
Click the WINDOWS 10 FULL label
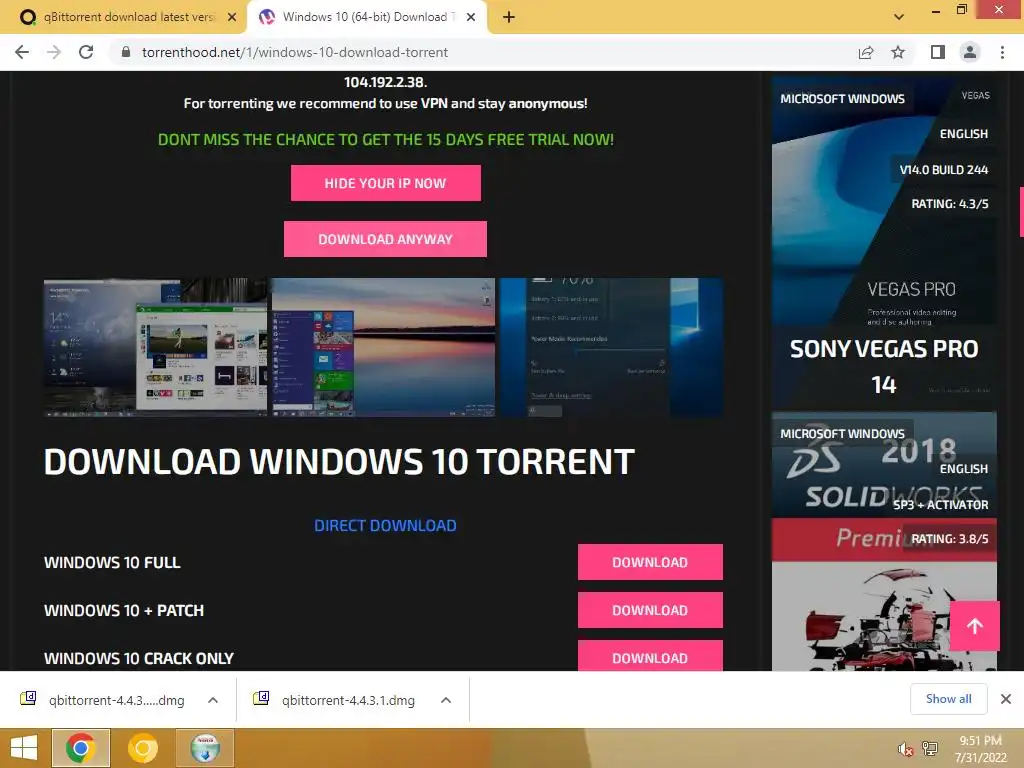(112, 562)
